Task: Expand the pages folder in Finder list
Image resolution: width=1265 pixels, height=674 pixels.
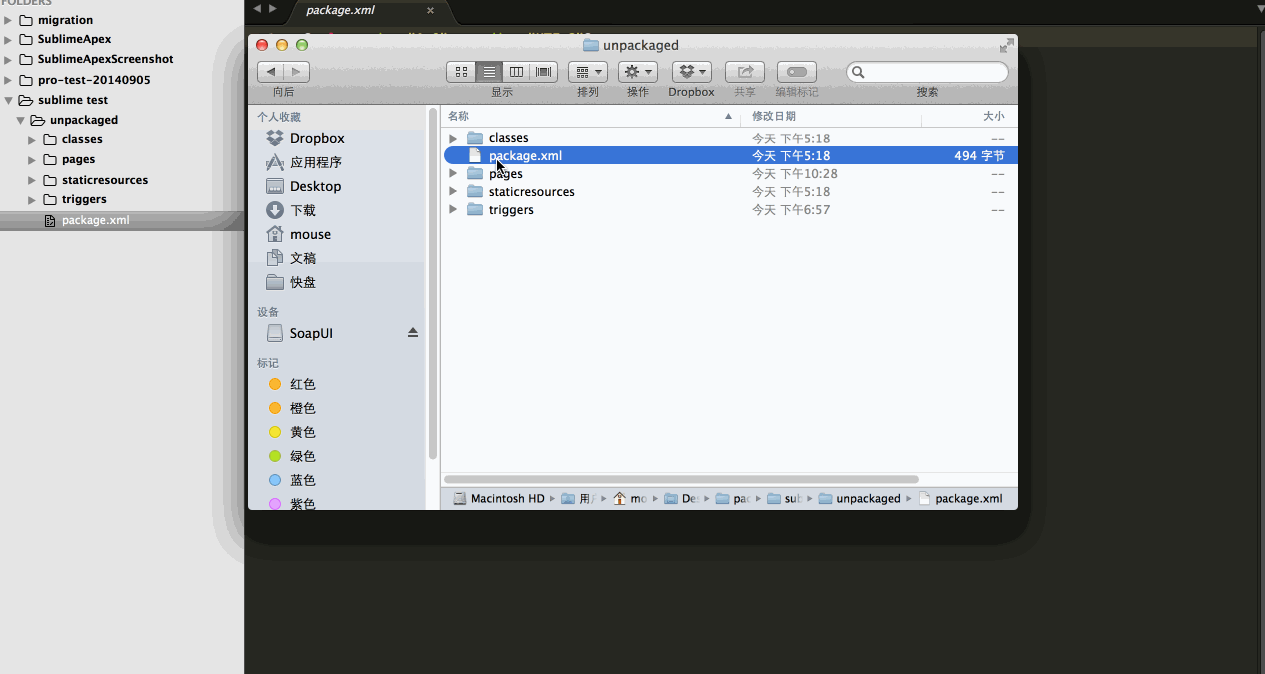Action: (453, 174)
